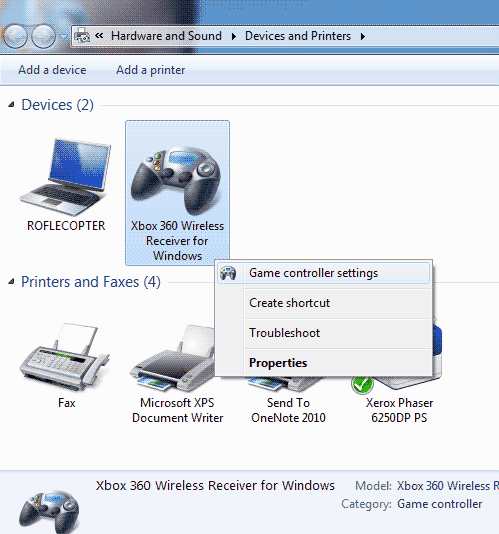Viewport: 499px width, 534px height.
Task: Click the gamepad icon beside Game controller settings
Action: pos(228,273)
